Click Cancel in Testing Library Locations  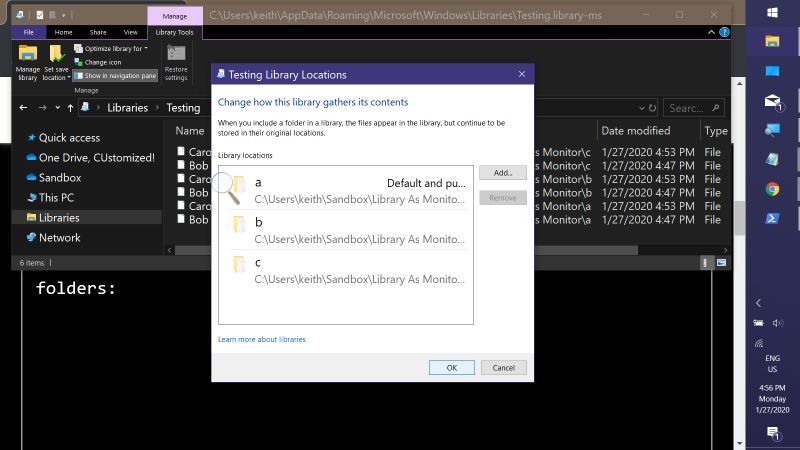pos(504,368)
